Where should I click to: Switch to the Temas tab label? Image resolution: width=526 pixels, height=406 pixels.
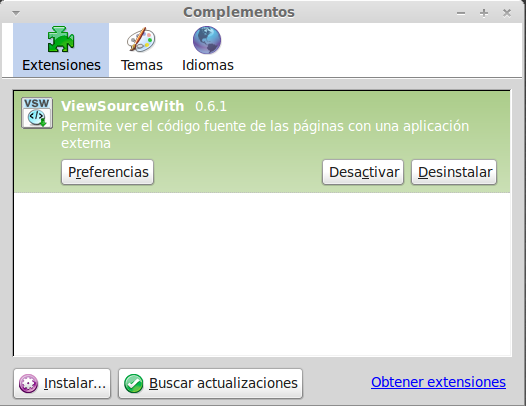142,65
